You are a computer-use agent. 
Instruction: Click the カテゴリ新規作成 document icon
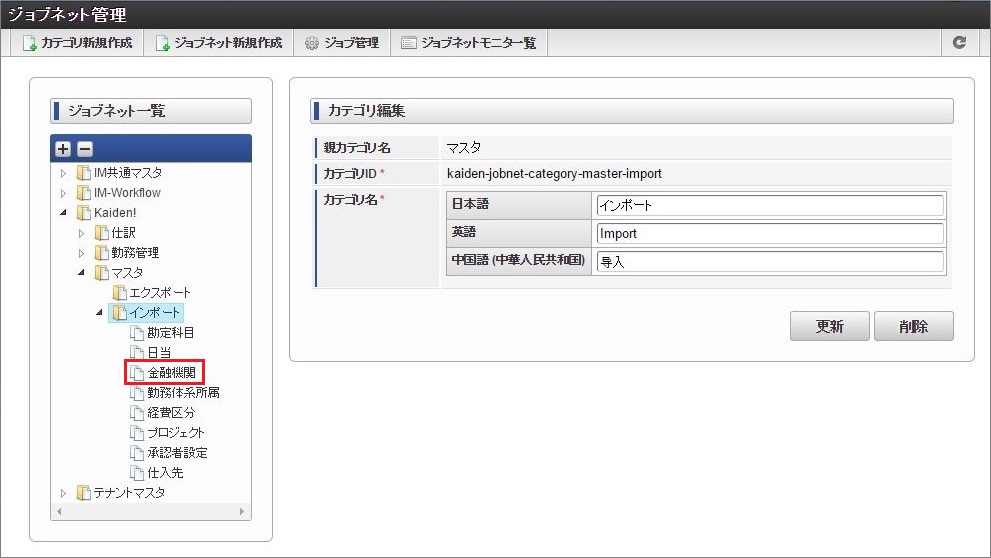click(29, 43)
